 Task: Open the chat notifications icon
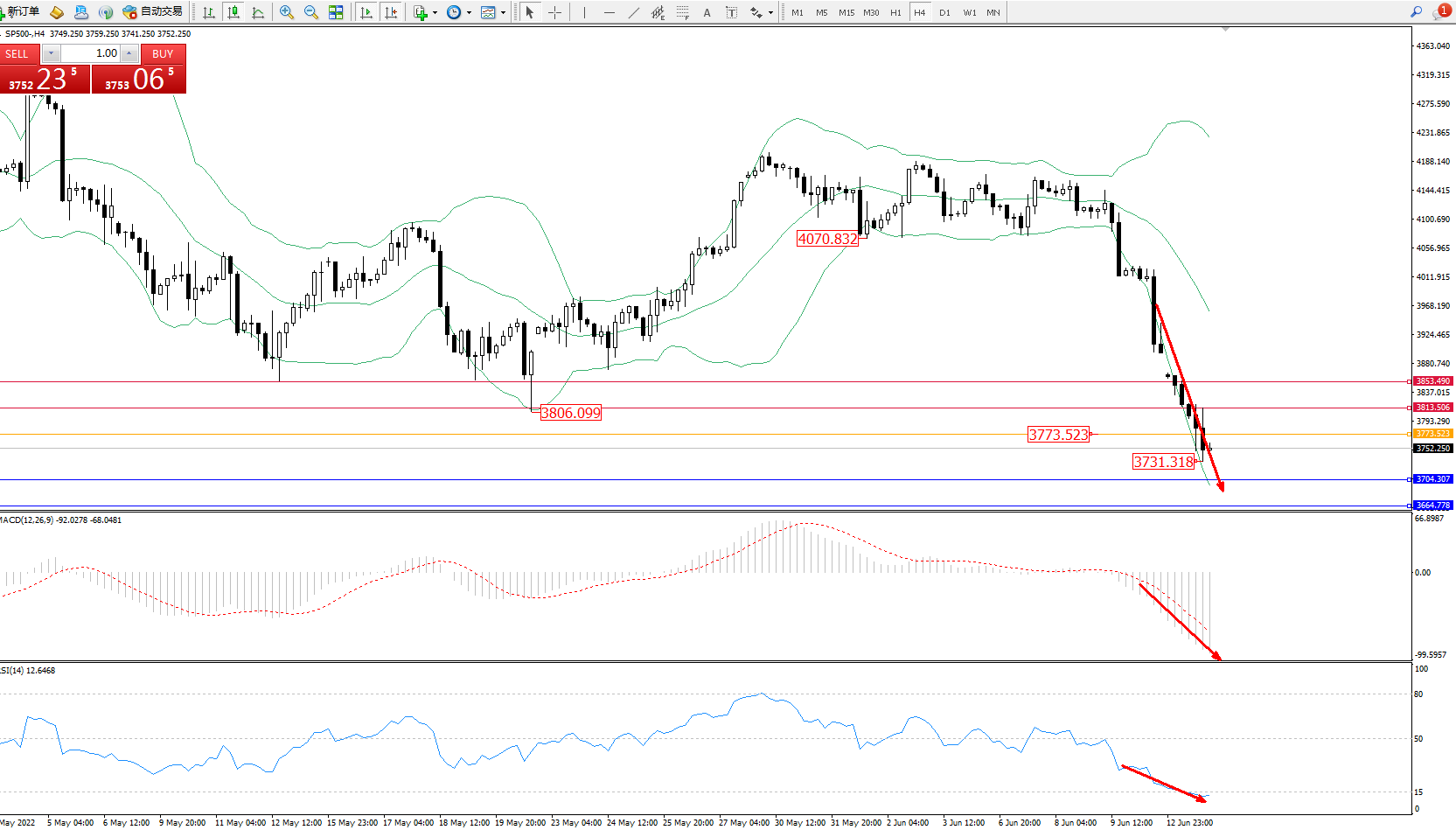pyautogui.click(x=1440, y=12)
